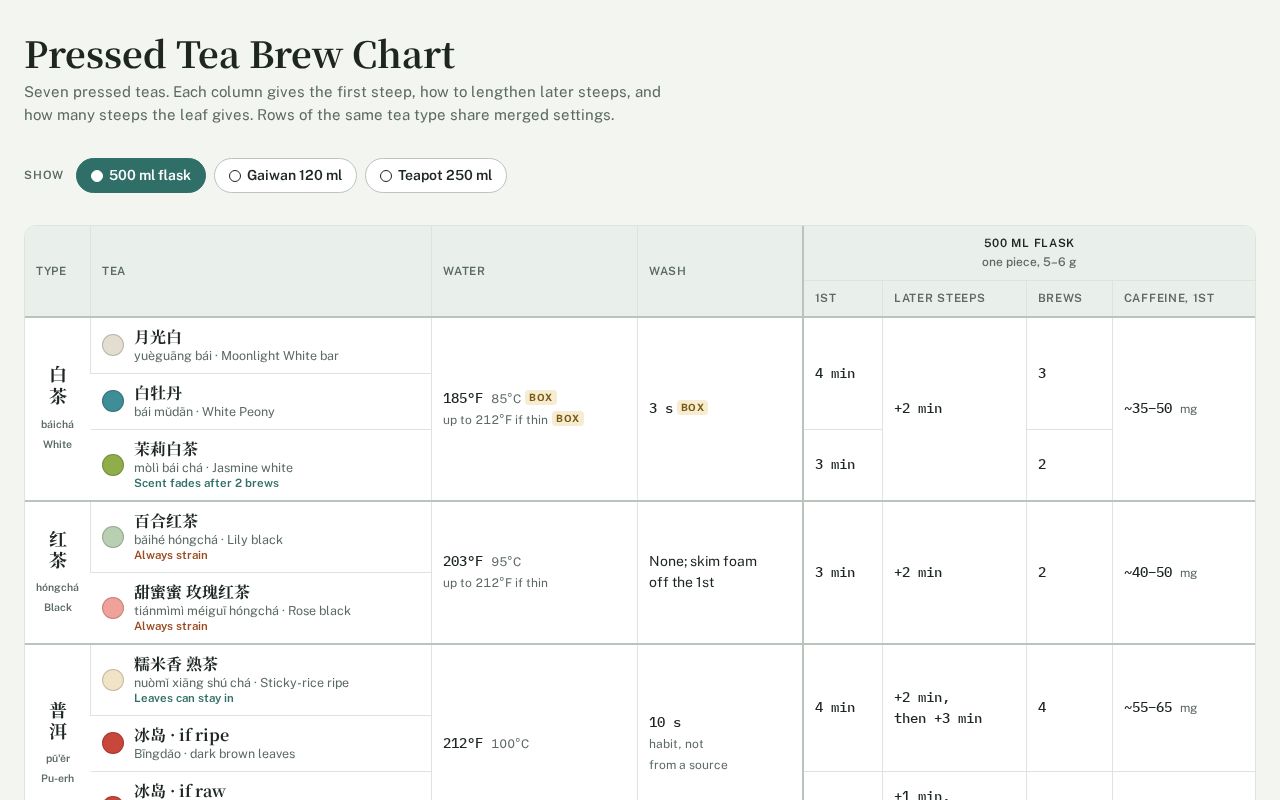
Task: Click the 红茶 Black type cell
Action: coord(58,572)
